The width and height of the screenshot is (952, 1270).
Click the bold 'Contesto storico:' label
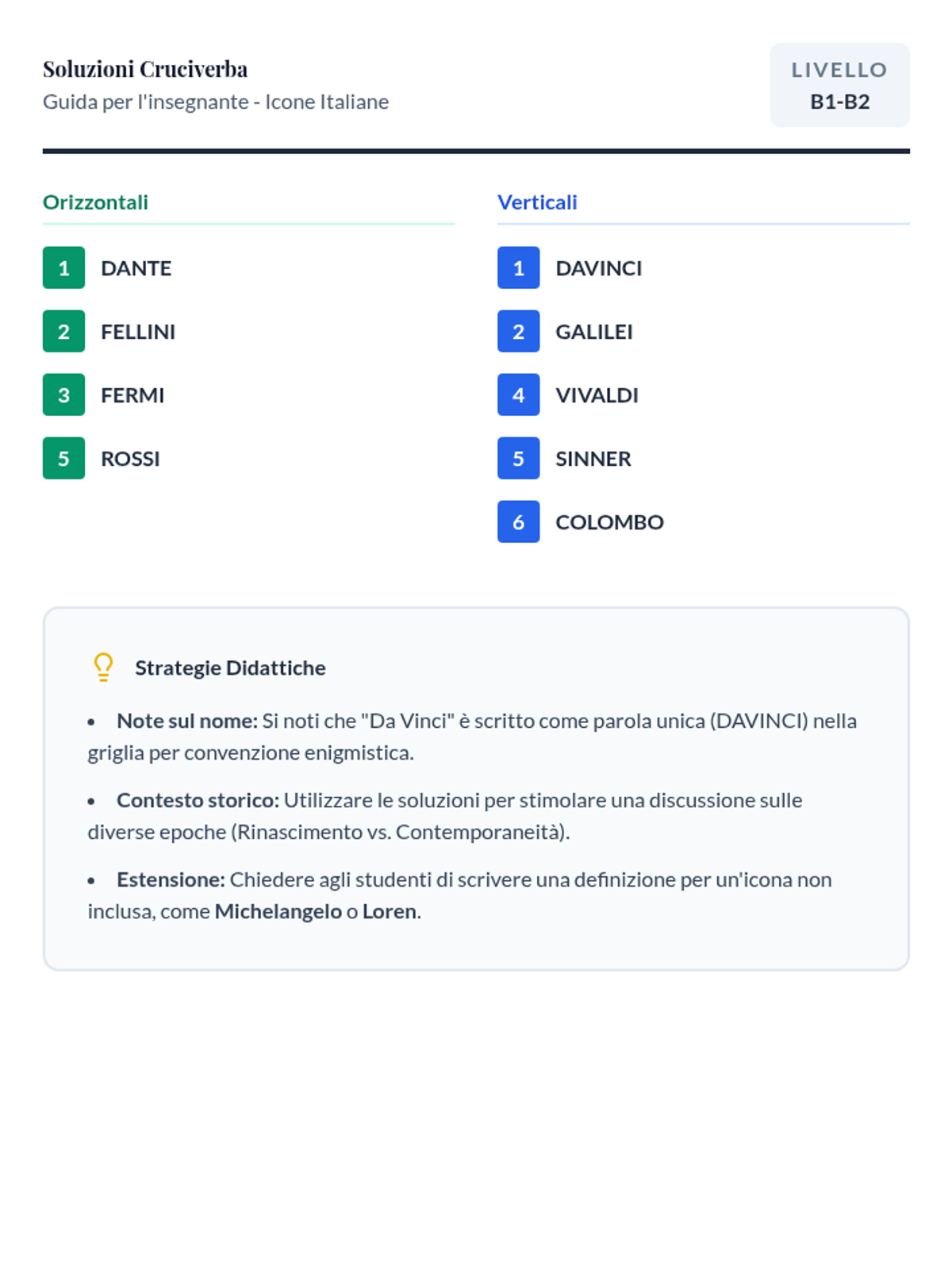pos(198,800)
